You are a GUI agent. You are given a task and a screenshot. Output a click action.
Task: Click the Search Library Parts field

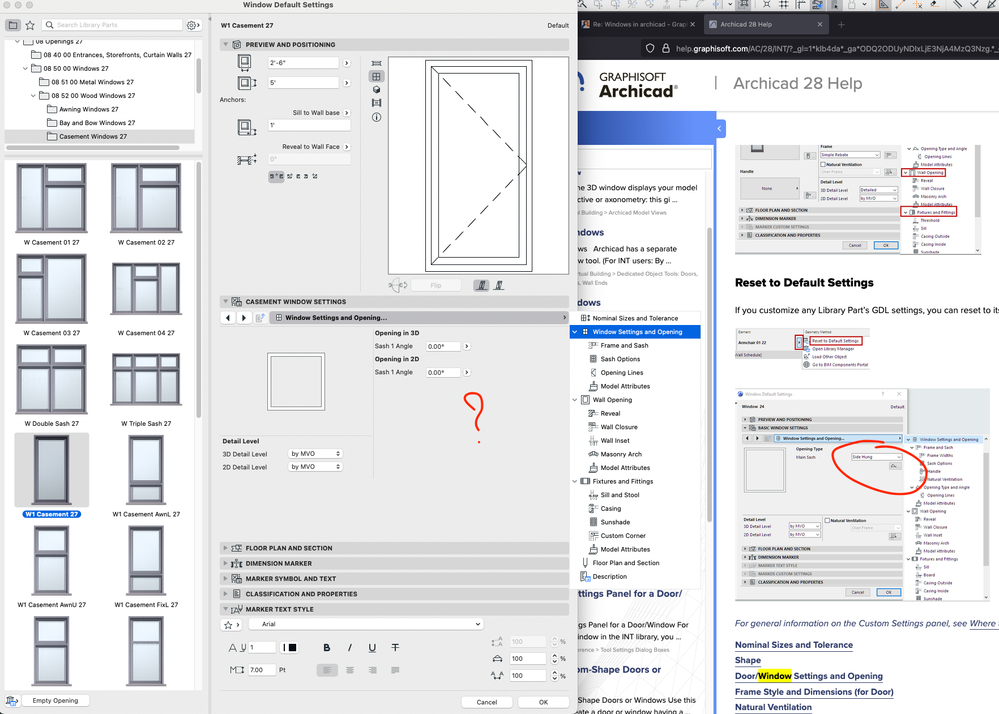(113, 25)
